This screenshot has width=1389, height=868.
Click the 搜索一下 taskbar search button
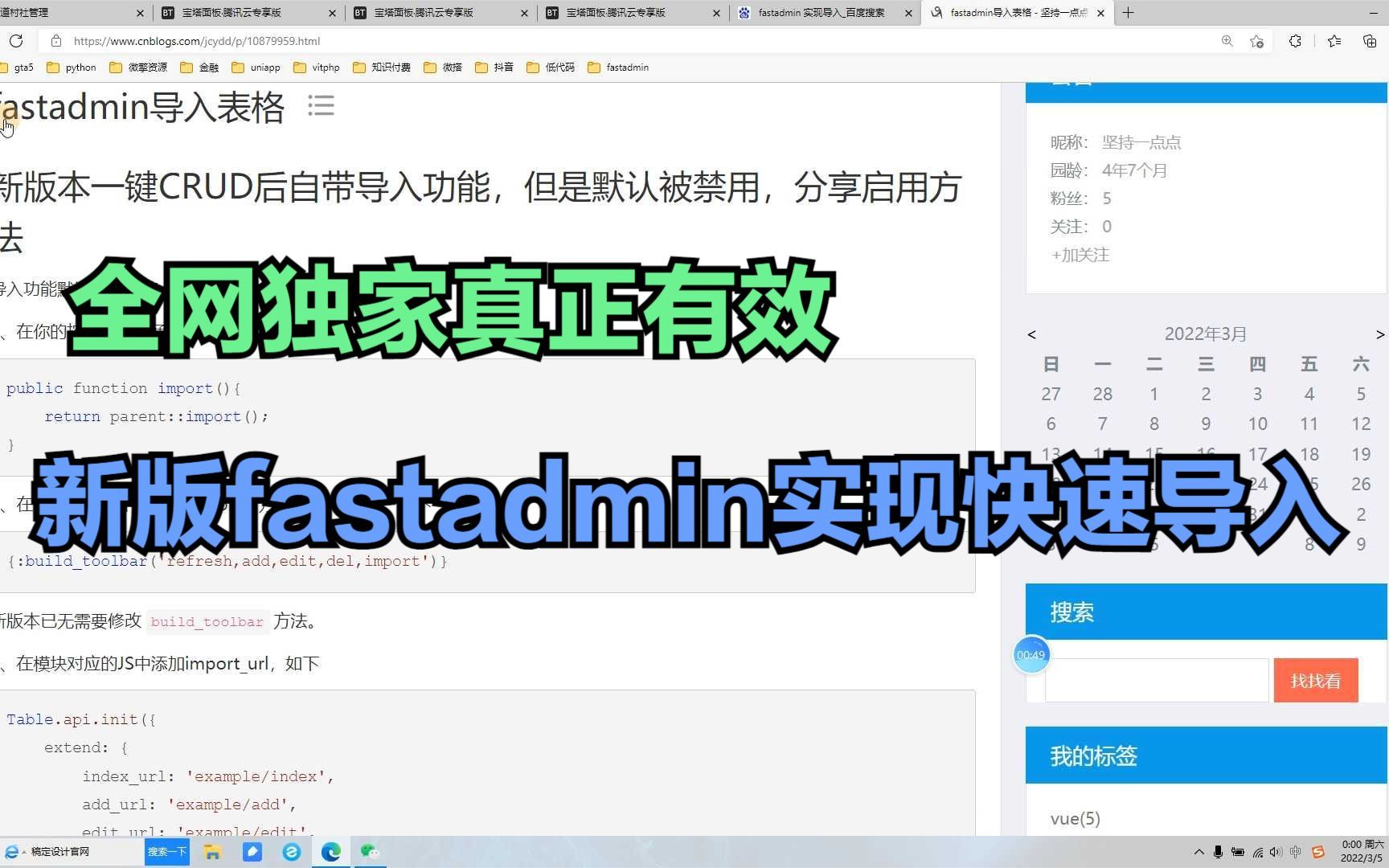(x=167, y=851)
